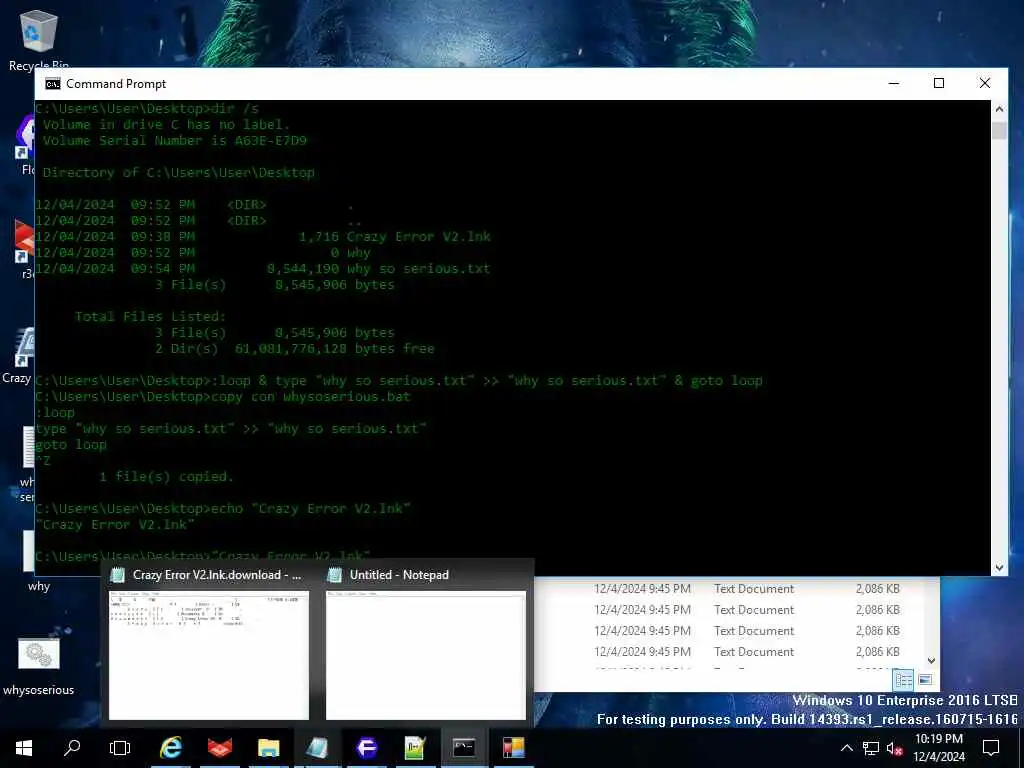Click the multicolored squares taskbar icon
Screen dimensions: 1024x768
point(513,748)
